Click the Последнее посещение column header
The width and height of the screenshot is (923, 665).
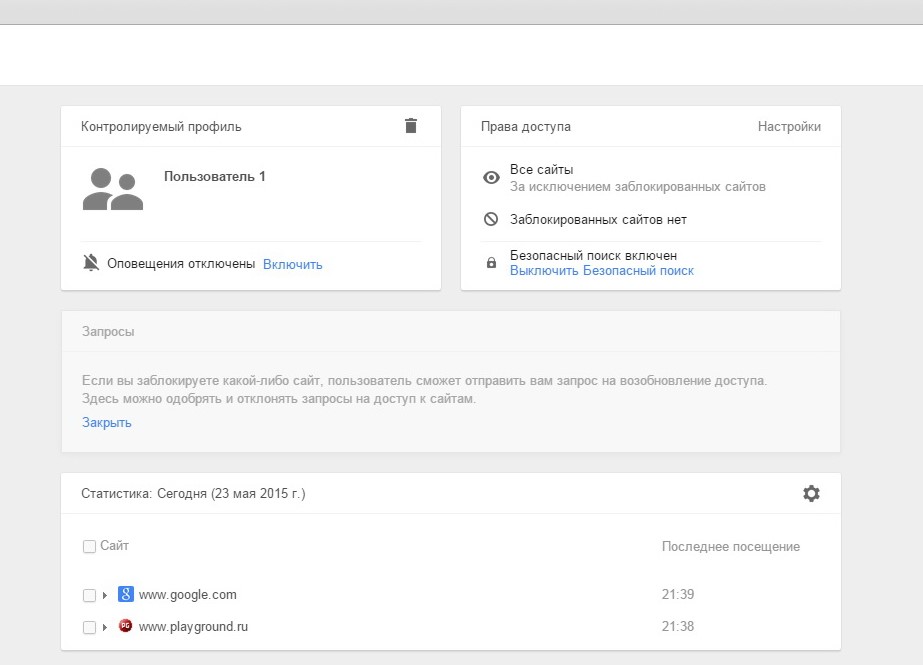731,546
